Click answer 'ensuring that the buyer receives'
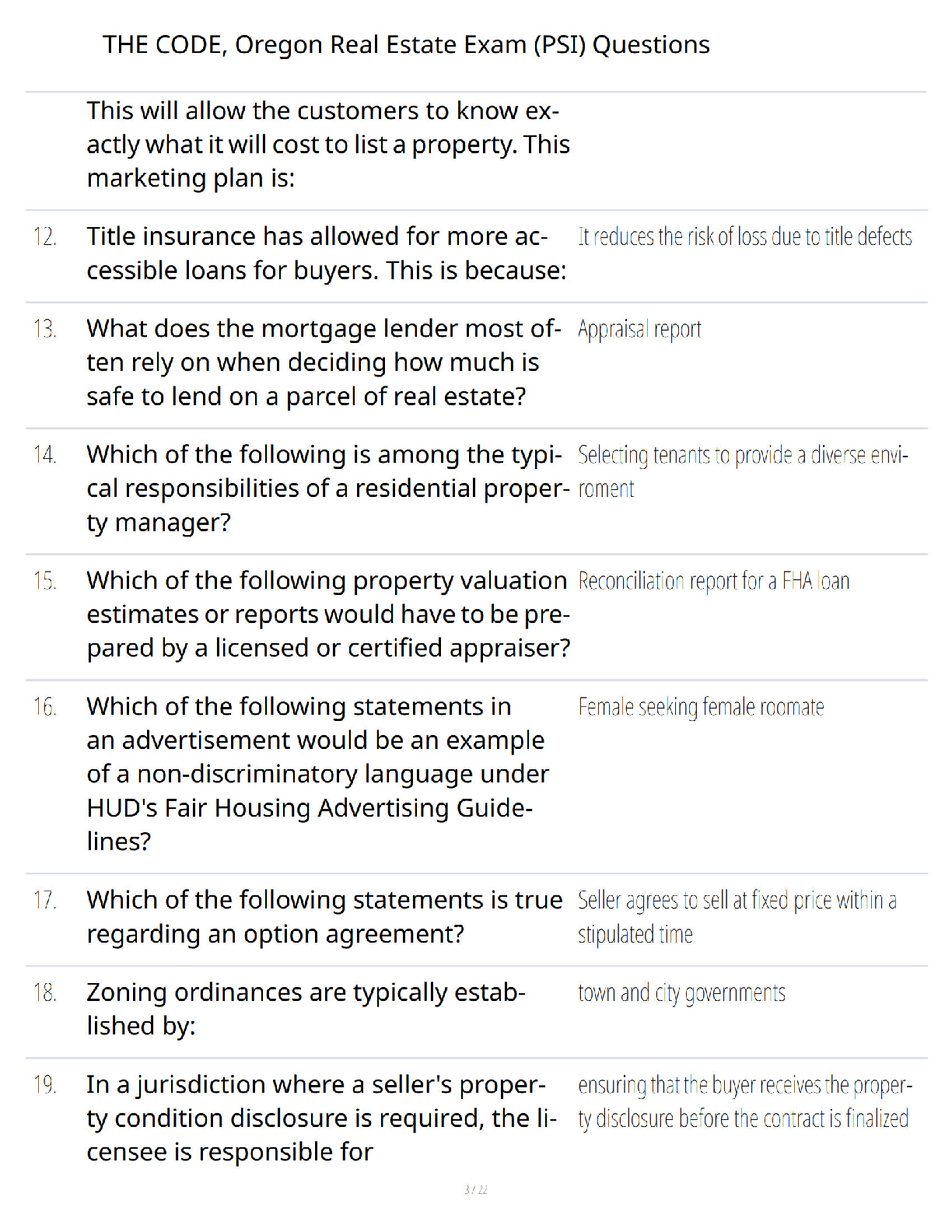 tap(745, 1101)
